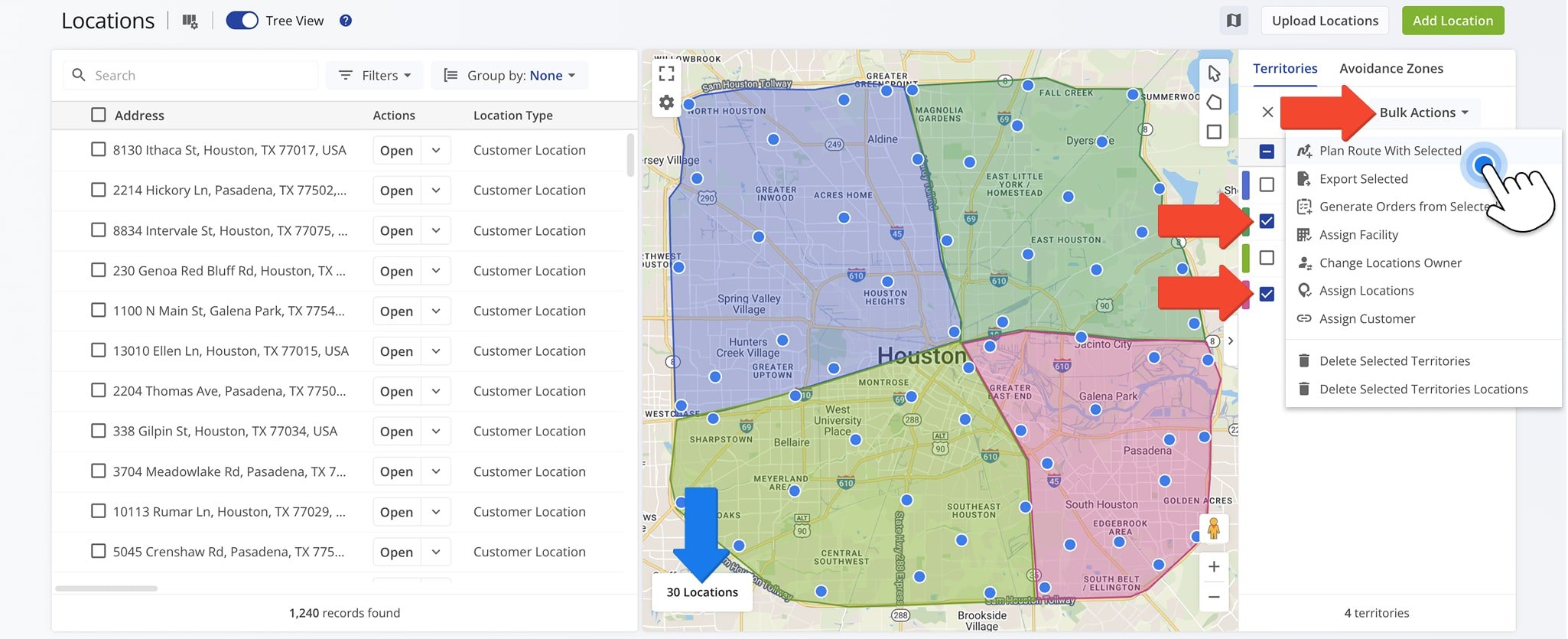Activate the Street View pegman
The height and width of the screenshot is (639, 1568).
coord(1214,528)
